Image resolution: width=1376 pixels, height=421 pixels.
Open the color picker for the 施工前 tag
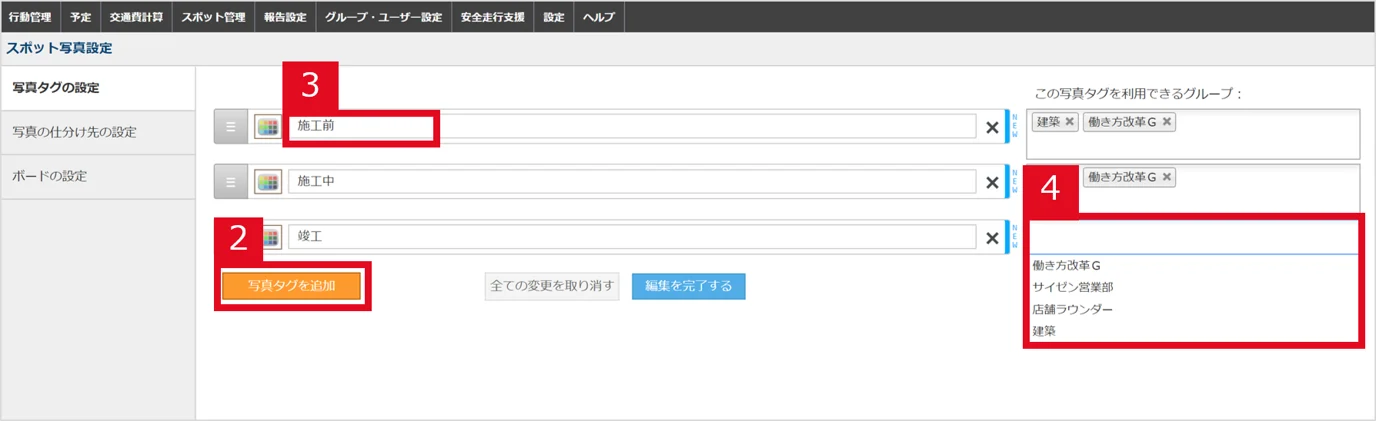coord(268,127)
